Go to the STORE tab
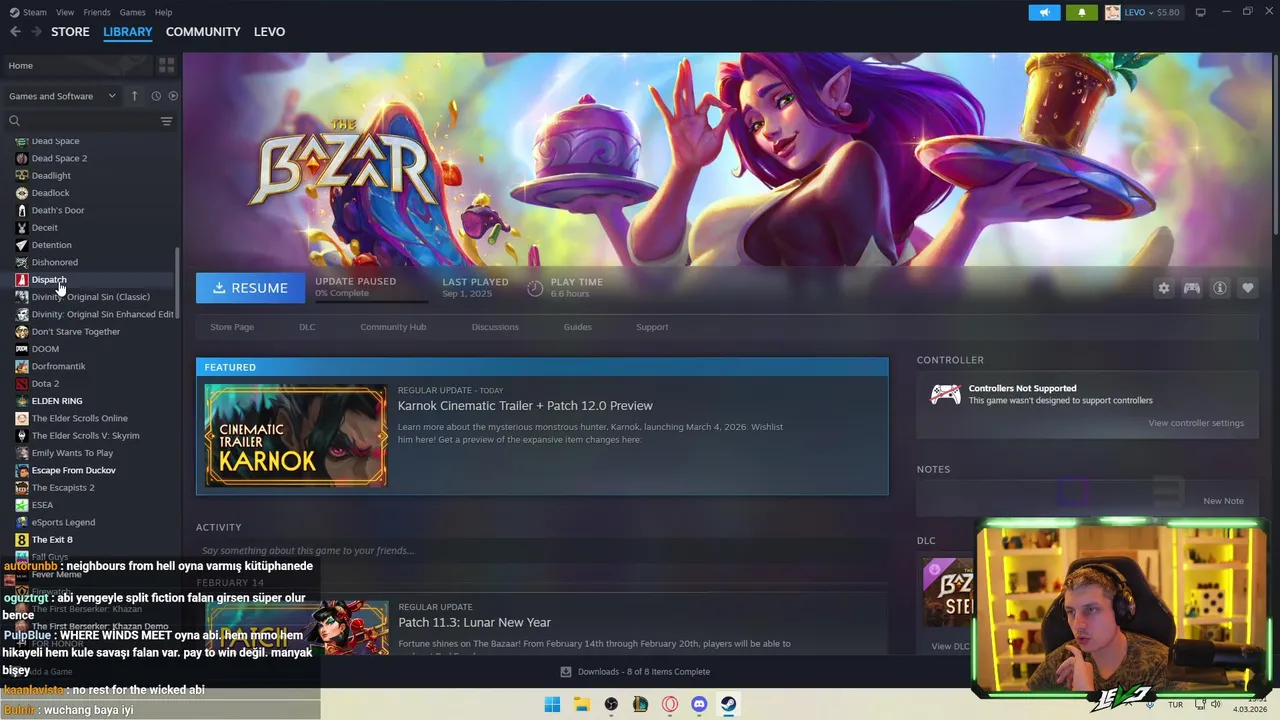This screenshot has width=1280, height=720. pyautogui.click(x=70, y=32)
